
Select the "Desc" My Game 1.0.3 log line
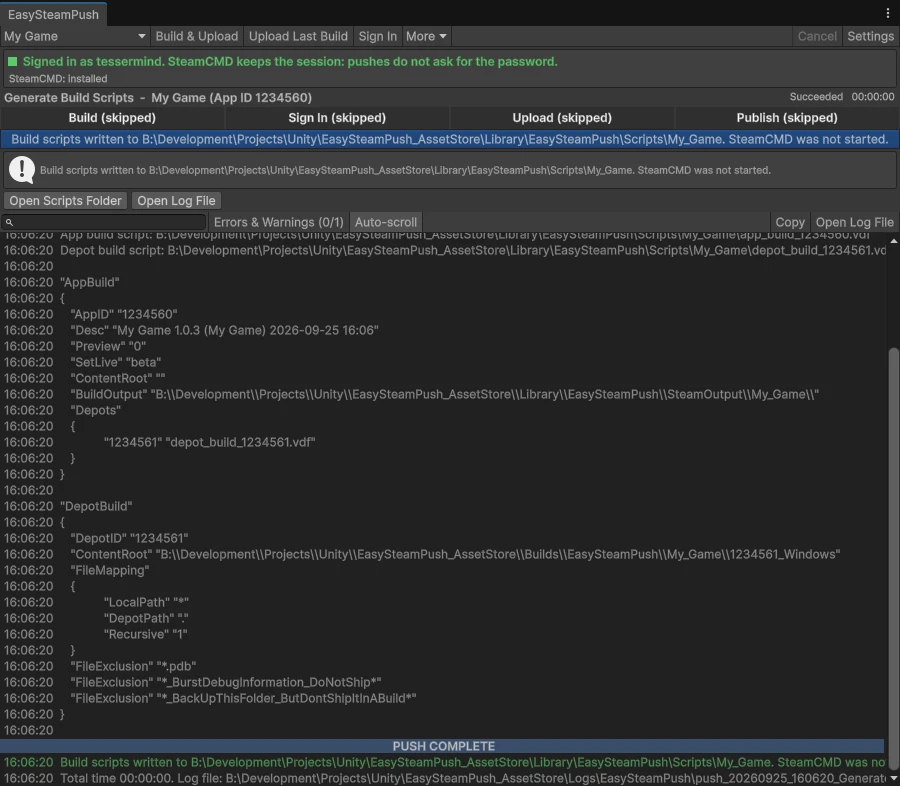tap(443, 331)
